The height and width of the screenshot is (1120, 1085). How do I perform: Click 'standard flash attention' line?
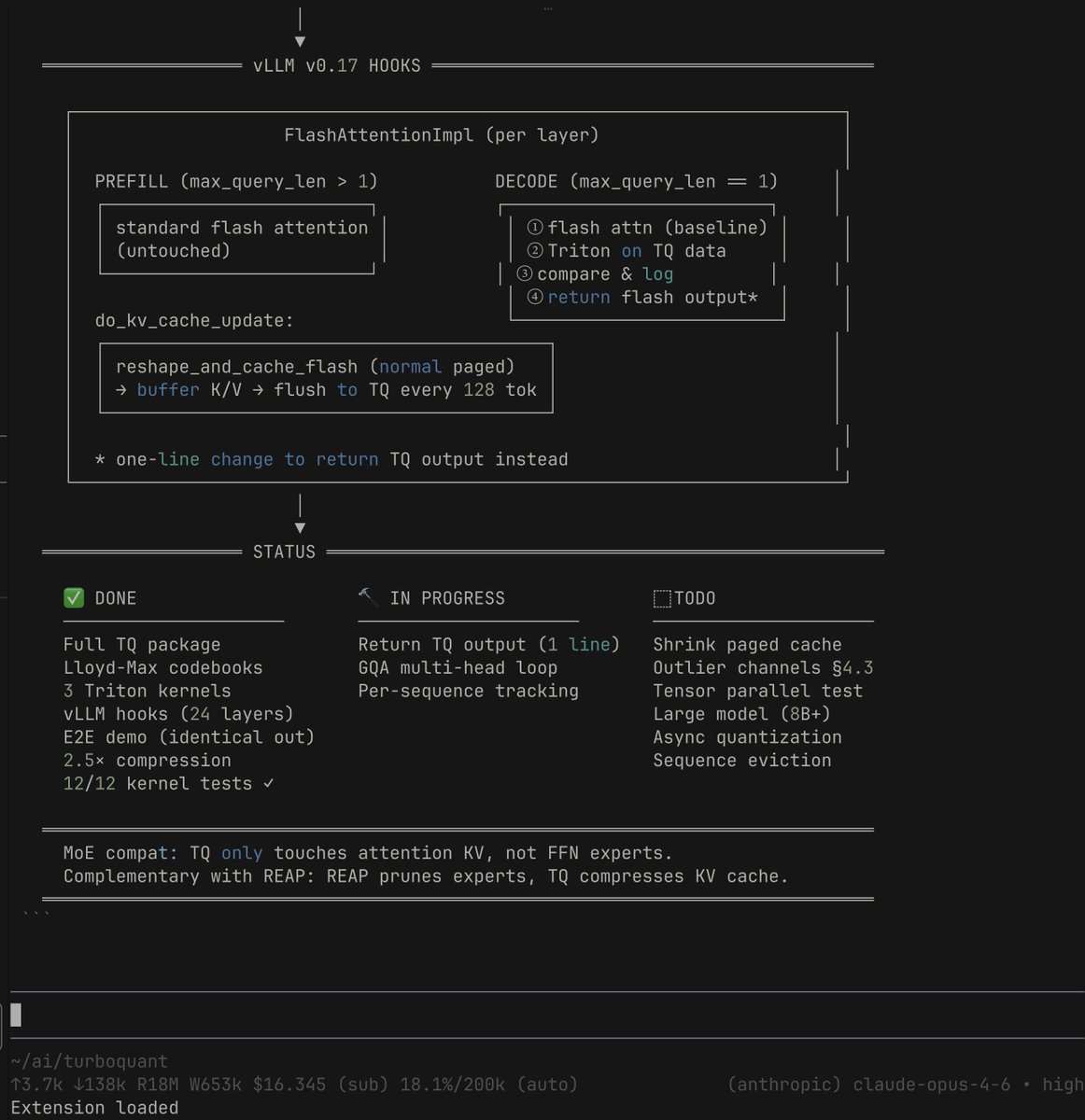(x=242, y=228)
